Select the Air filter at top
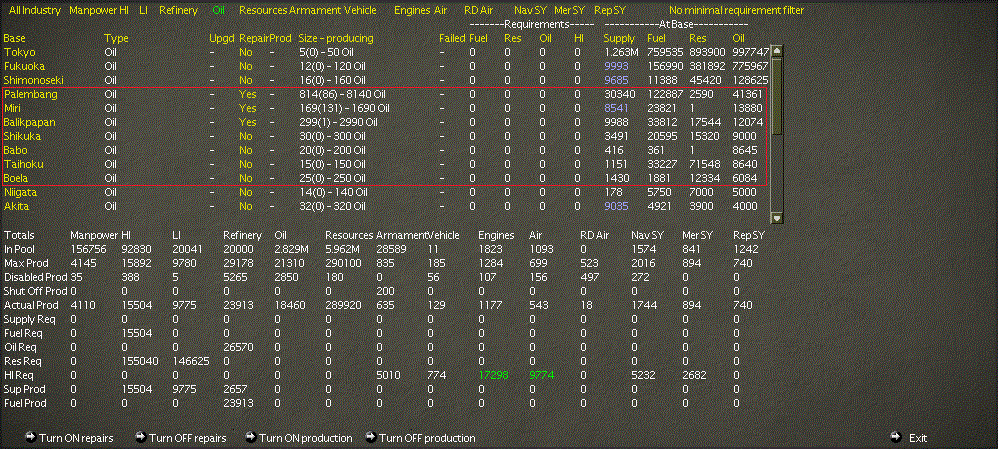Image resolution: width=998 pixels, height=449 pixels. 440,11
